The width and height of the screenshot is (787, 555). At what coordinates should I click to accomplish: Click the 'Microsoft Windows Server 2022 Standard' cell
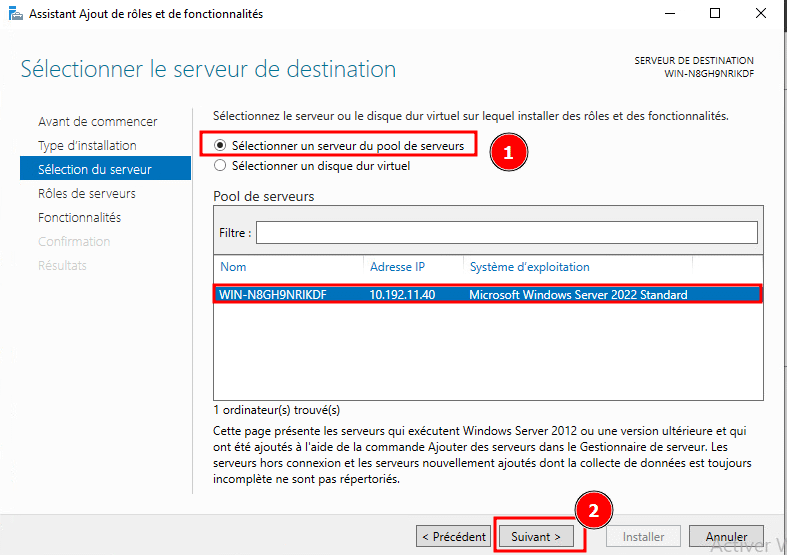coord(577,295)
